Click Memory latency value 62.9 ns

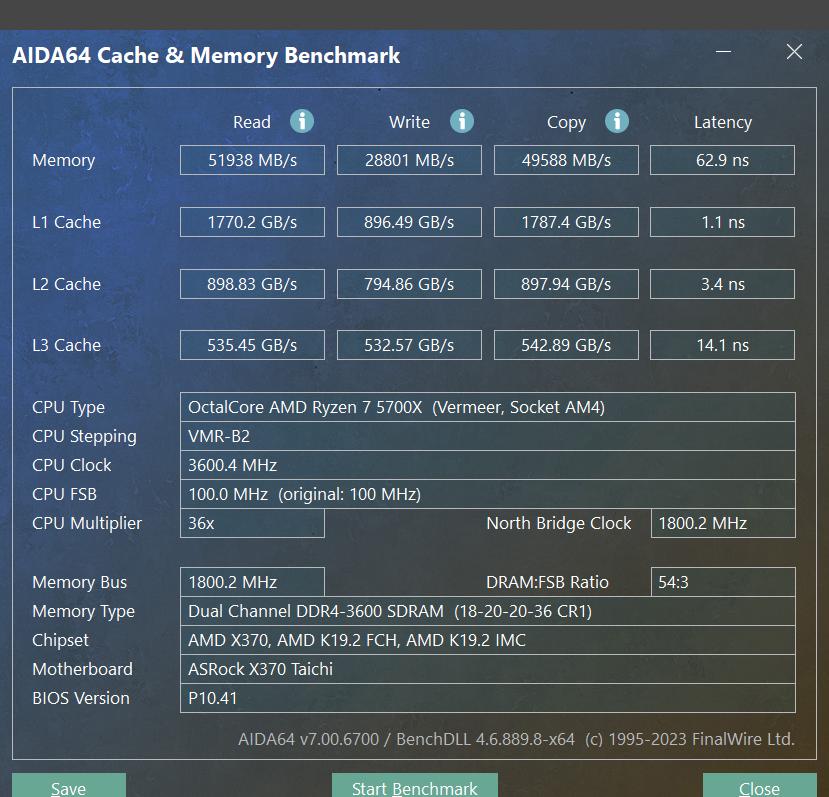point(722,160)
